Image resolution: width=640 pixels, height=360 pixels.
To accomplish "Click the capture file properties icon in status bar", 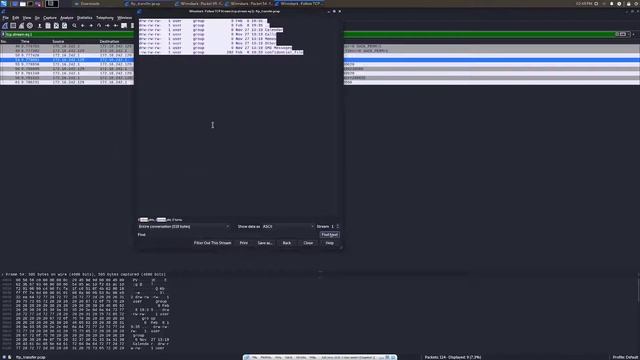I will [x=9, y=357].
